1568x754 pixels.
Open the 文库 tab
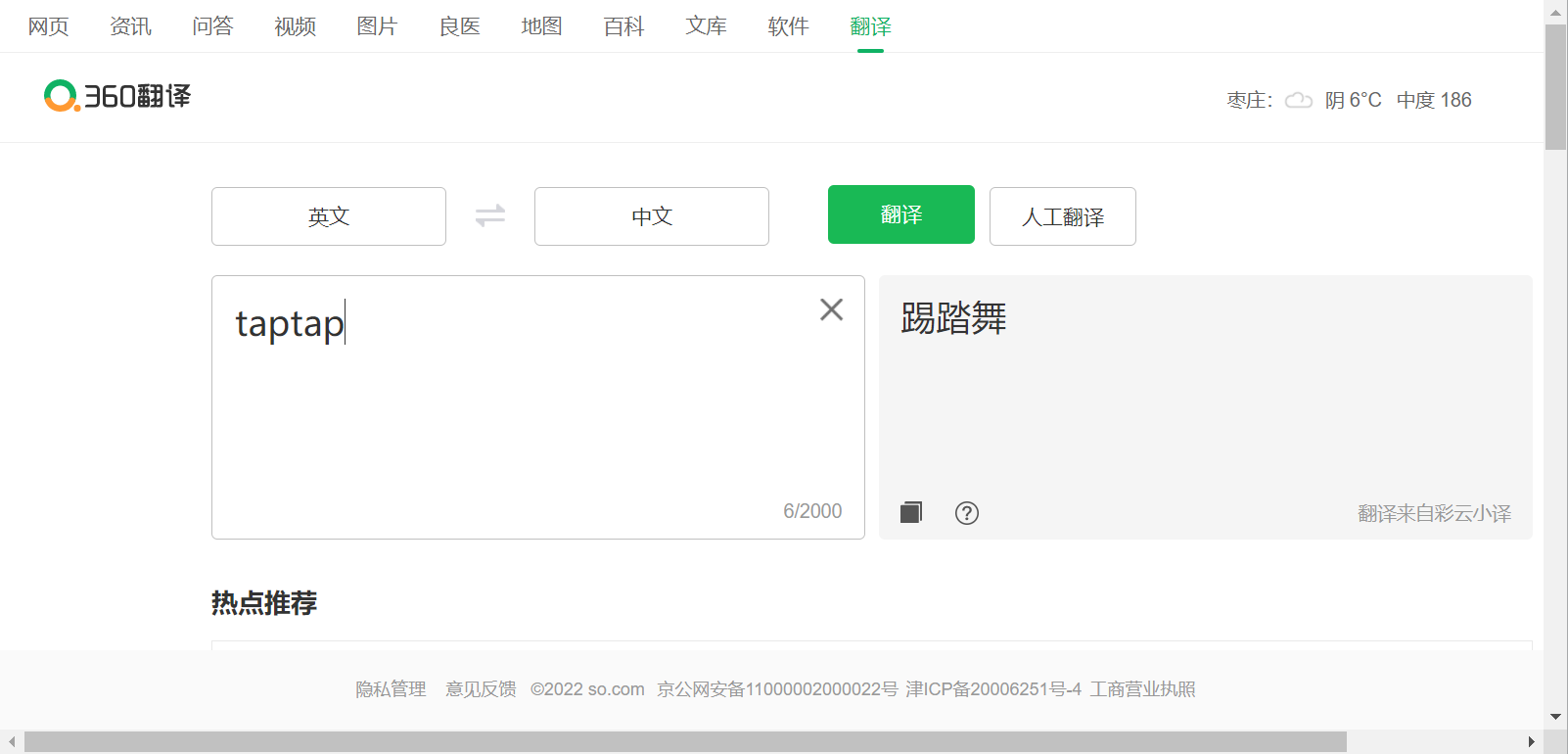point(706,26)
